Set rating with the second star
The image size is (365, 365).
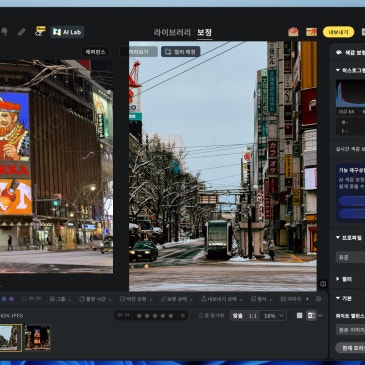tap(147, 315)
